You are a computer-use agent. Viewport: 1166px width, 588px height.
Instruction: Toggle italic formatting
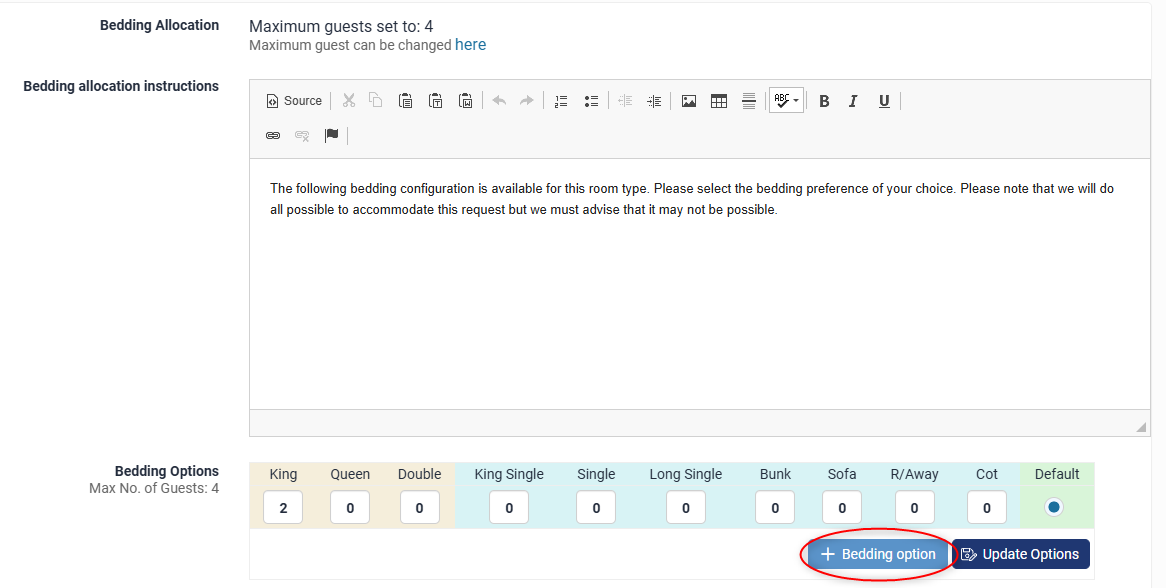(853, 101)
